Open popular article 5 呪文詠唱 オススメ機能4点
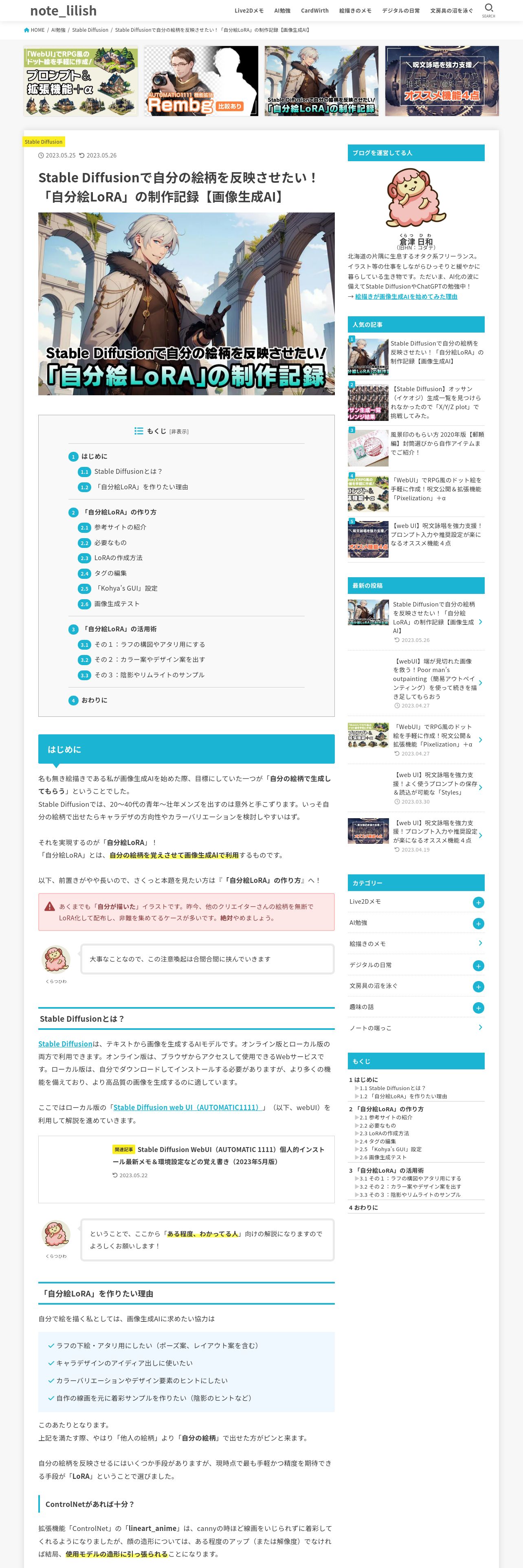Screen dimensions: 523x1568 [x=416, y=539]
